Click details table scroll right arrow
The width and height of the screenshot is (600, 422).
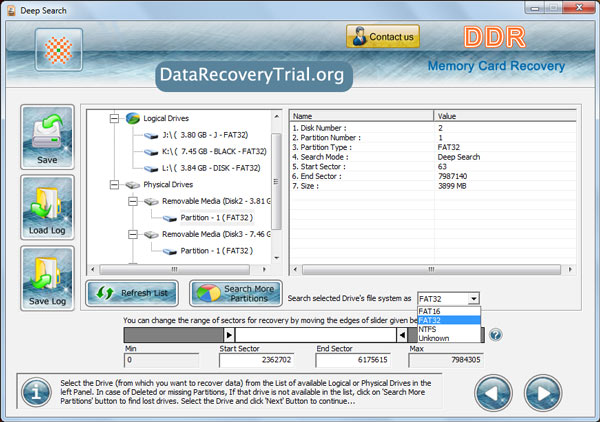click(571, 269)
